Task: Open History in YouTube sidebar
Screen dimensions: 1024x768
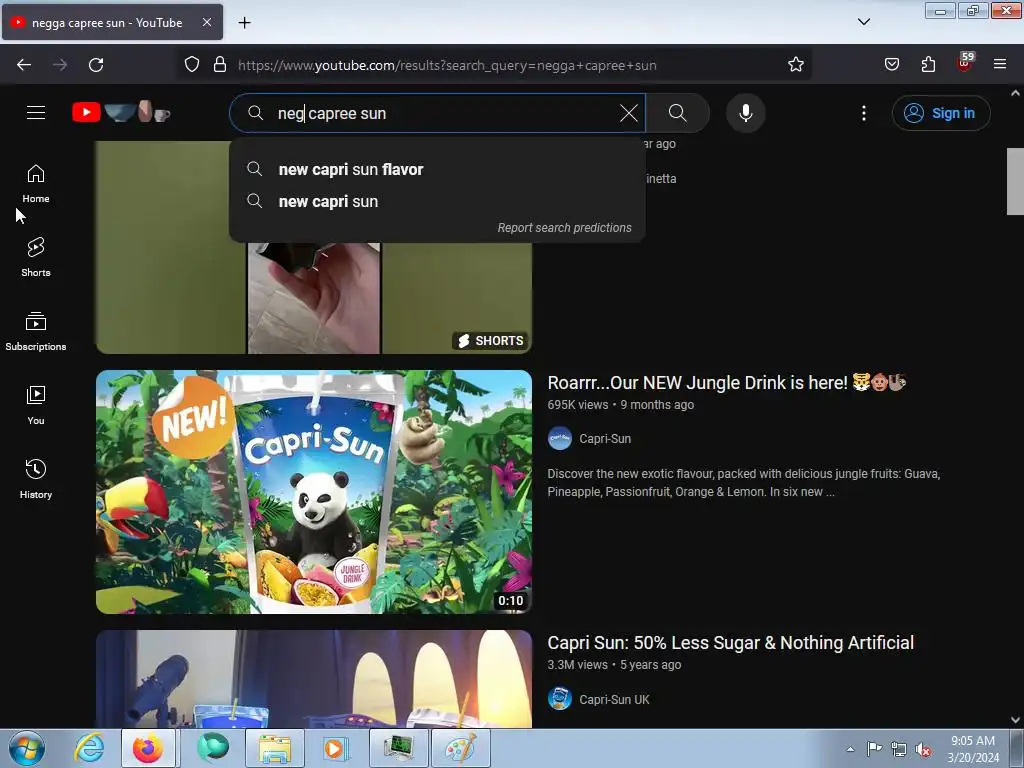Action: (x=36, y=479)
